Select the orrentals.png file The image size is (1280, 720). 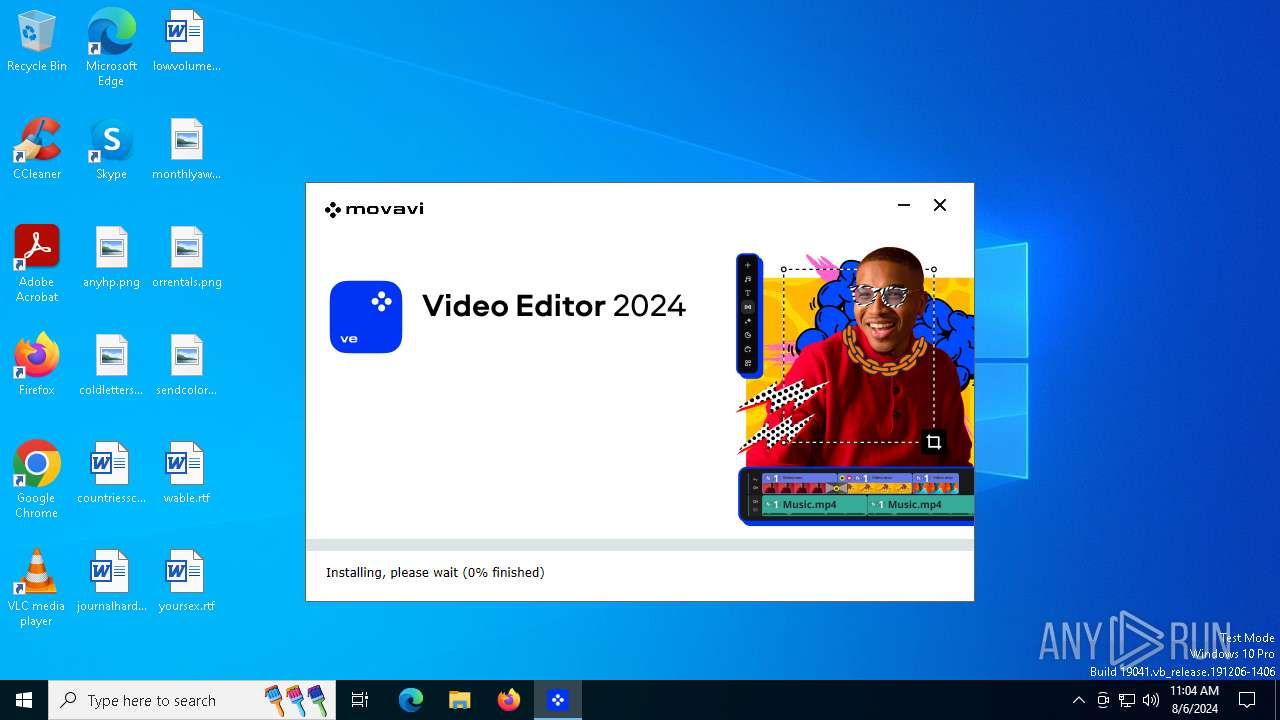(186, 257)
